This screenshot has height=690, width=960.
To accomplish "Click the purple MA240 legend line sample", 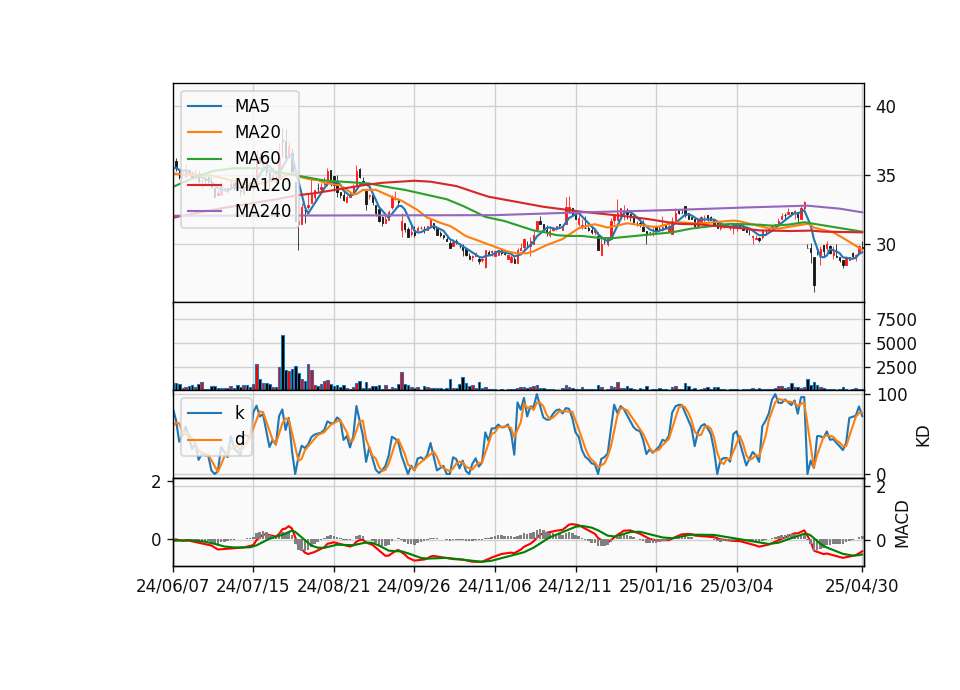I will click(204, 211).
